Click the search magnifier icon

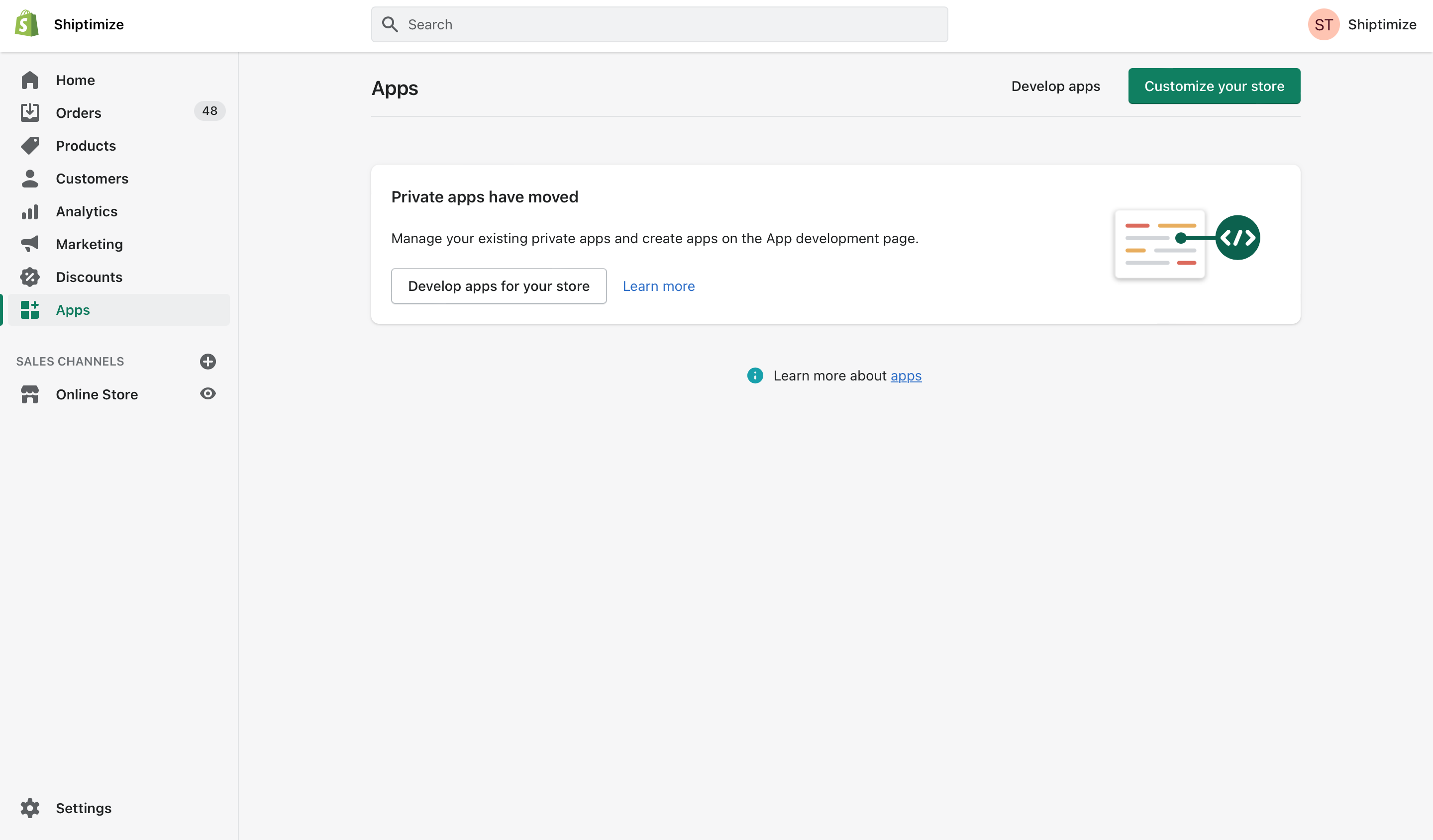(390, 24)
